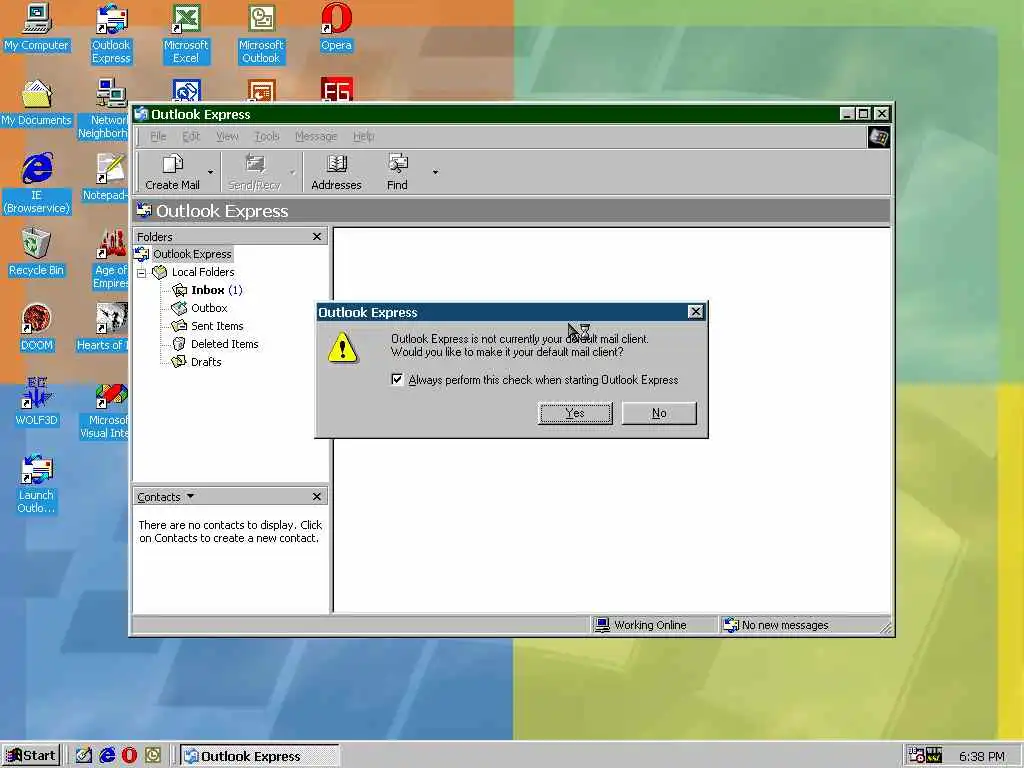The width and height of the screenshot is (1024, 768).
Task: Open the Send/Recv dropdown arrow
Action: pyautogui.click(x=293, y=172)
